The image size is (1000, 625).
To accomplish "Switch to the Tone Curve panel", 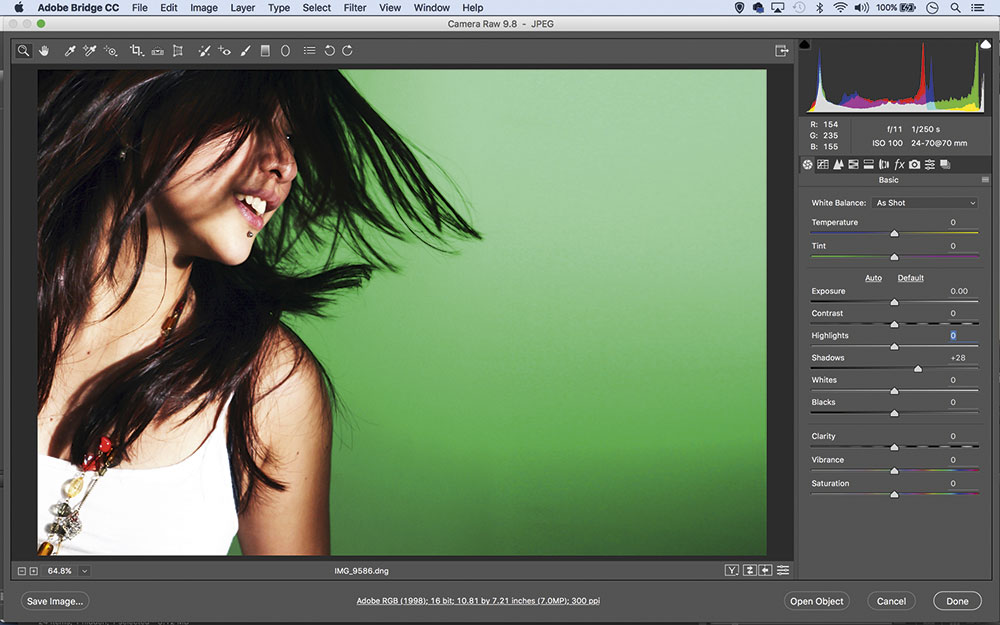I will 823,164.
